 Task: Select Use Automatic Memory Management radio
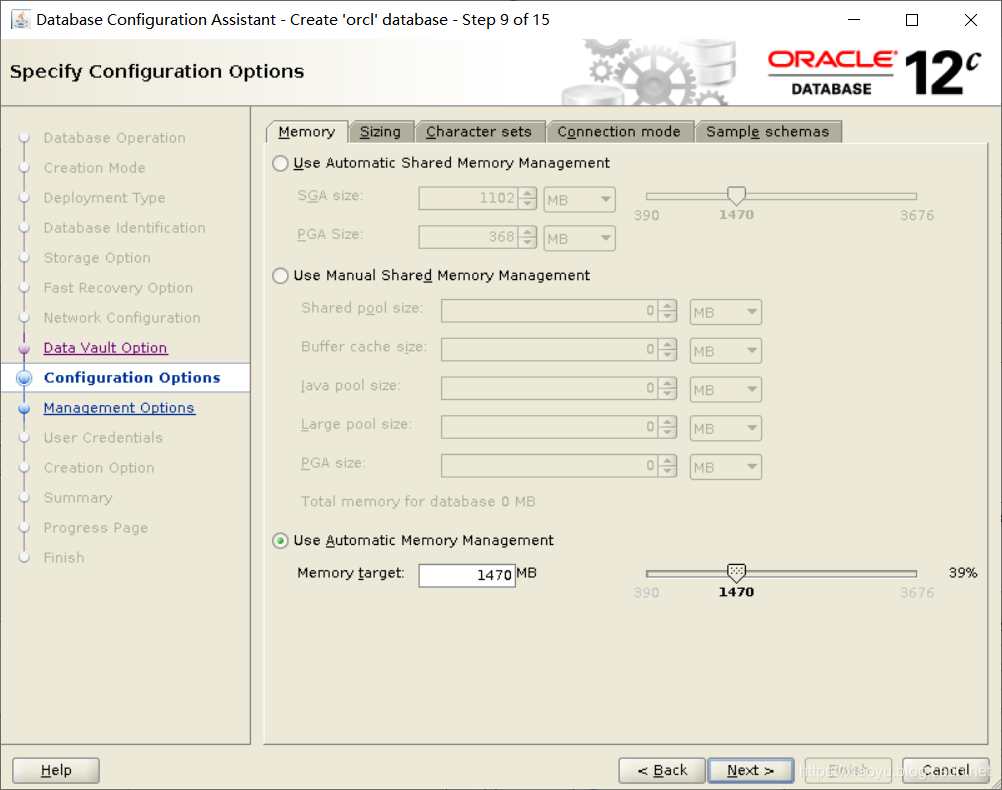click(x=280, y=541)
